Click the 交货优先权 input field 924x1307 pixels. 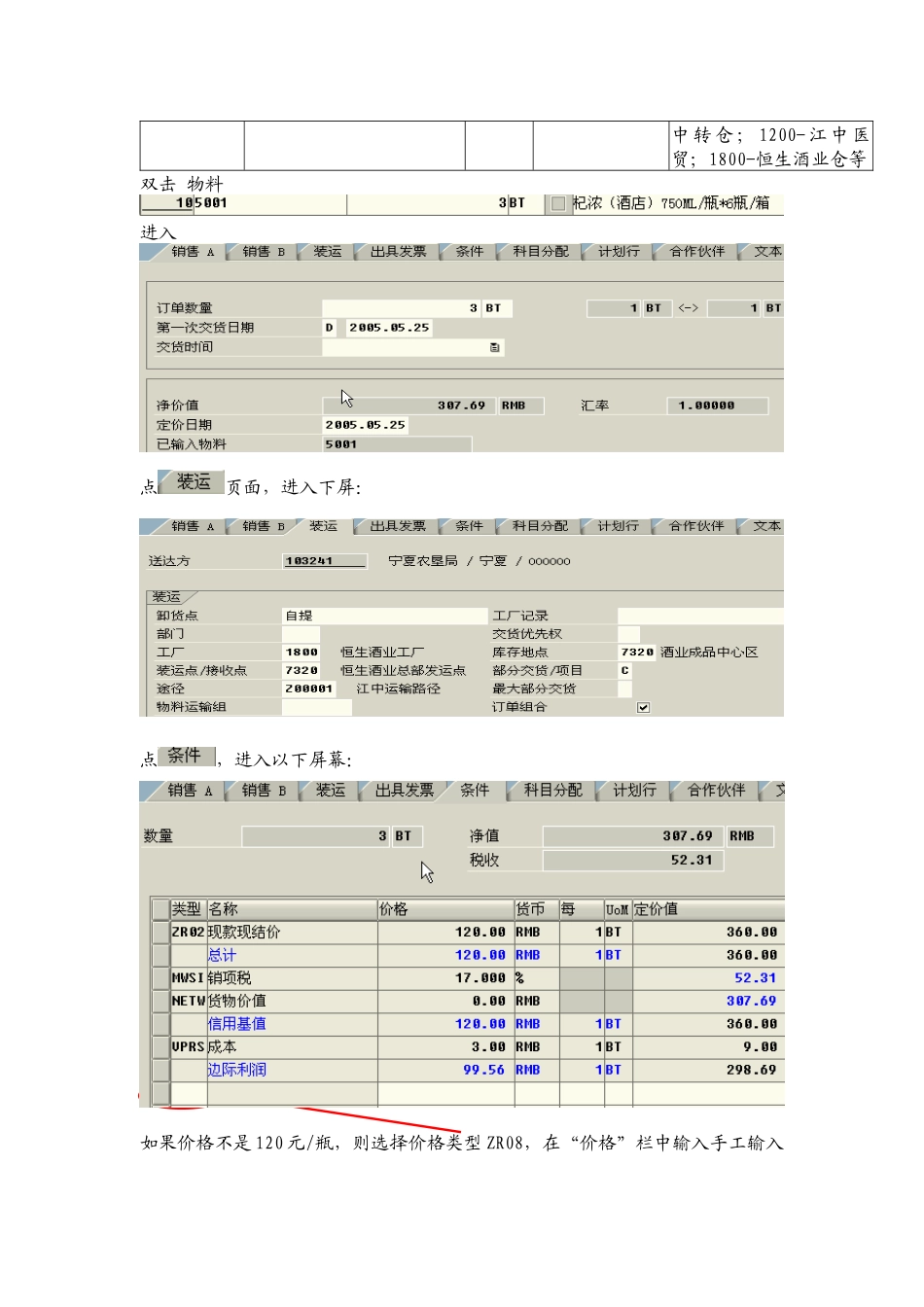click(628, 634)
